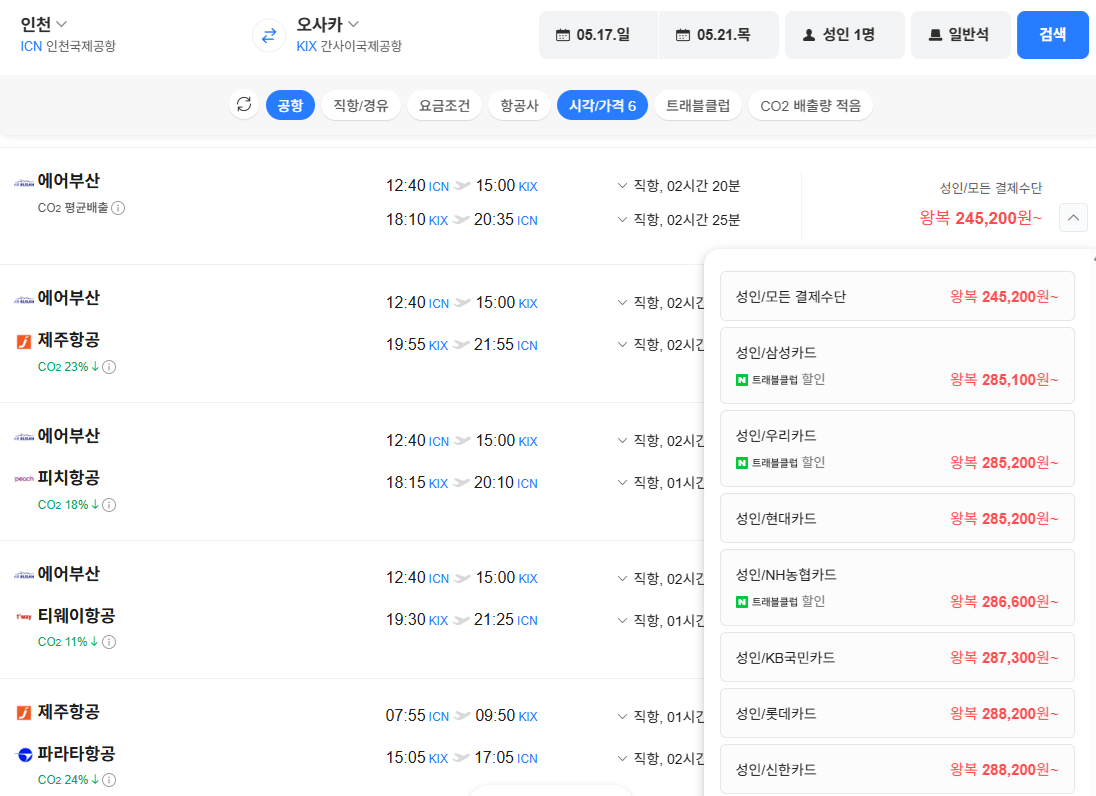Toggle the 직항/경유 filter chip
The height and width of the screenshot is (796, 1096).
tap(360, 105)
